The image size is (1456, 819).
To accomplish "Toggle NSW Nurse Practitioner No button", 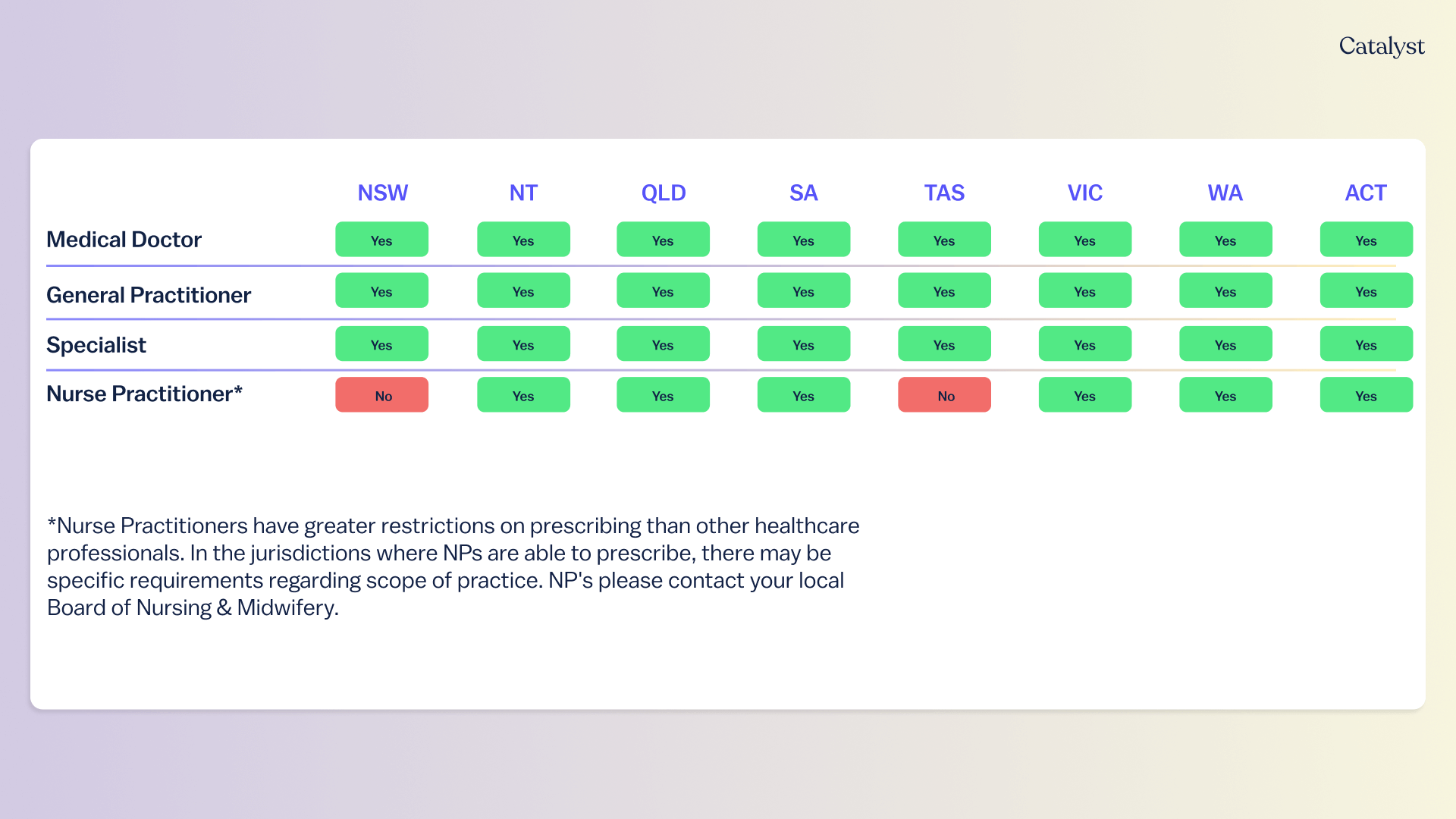I will (382, 396).
